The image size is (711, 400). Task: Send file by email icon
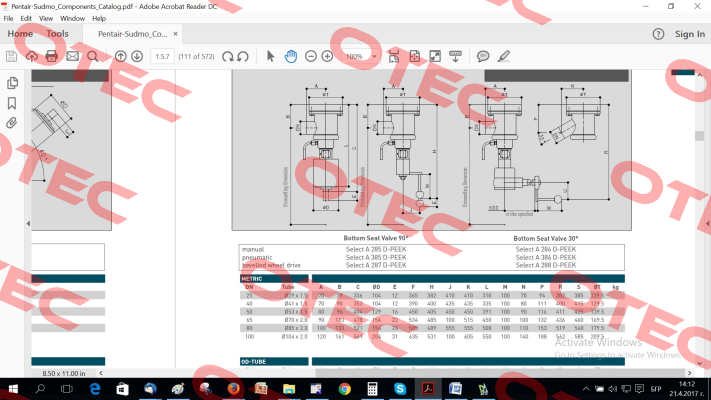tap(73, 56)
